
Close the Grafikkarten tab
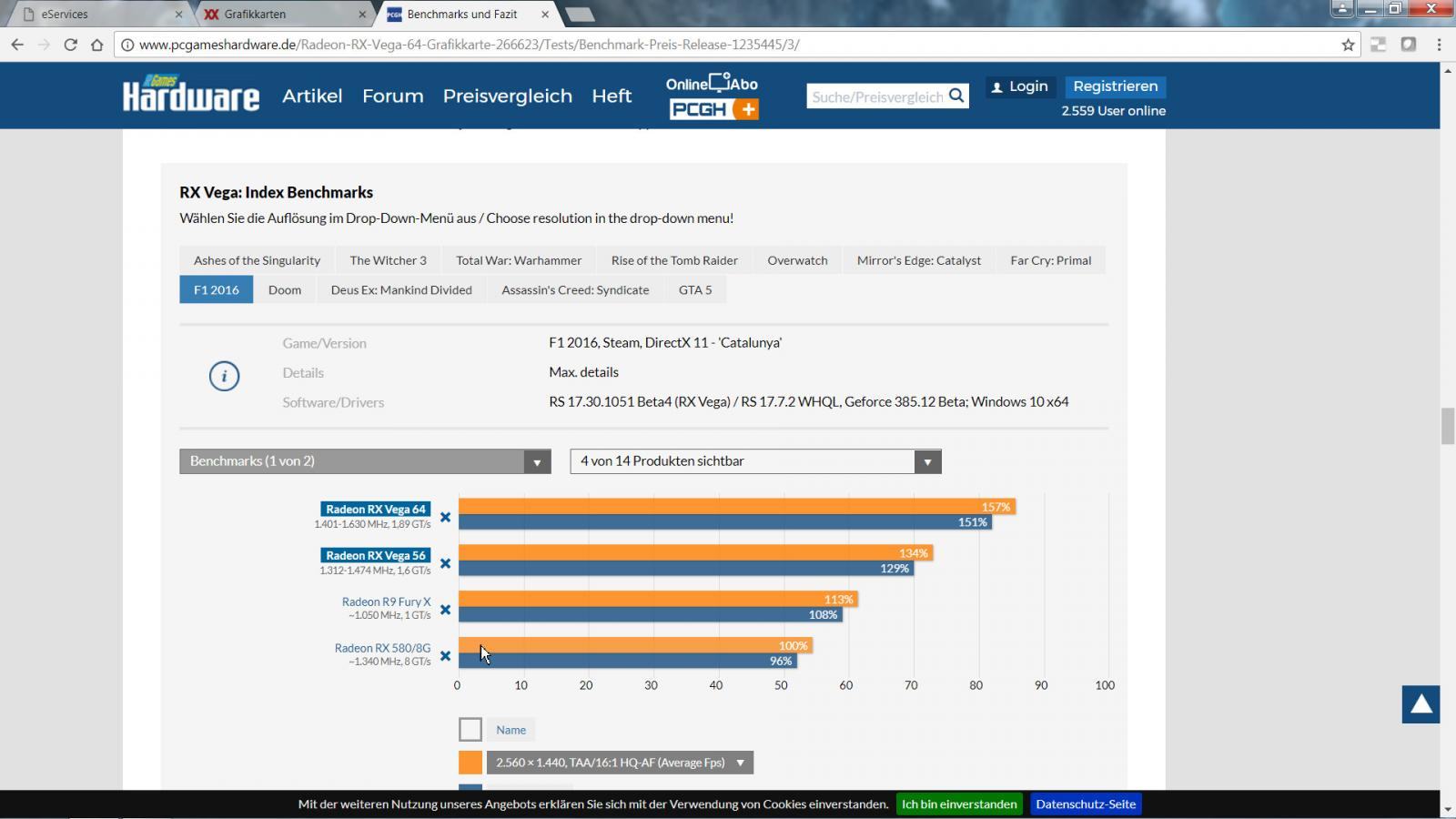[x=362, y=15]
